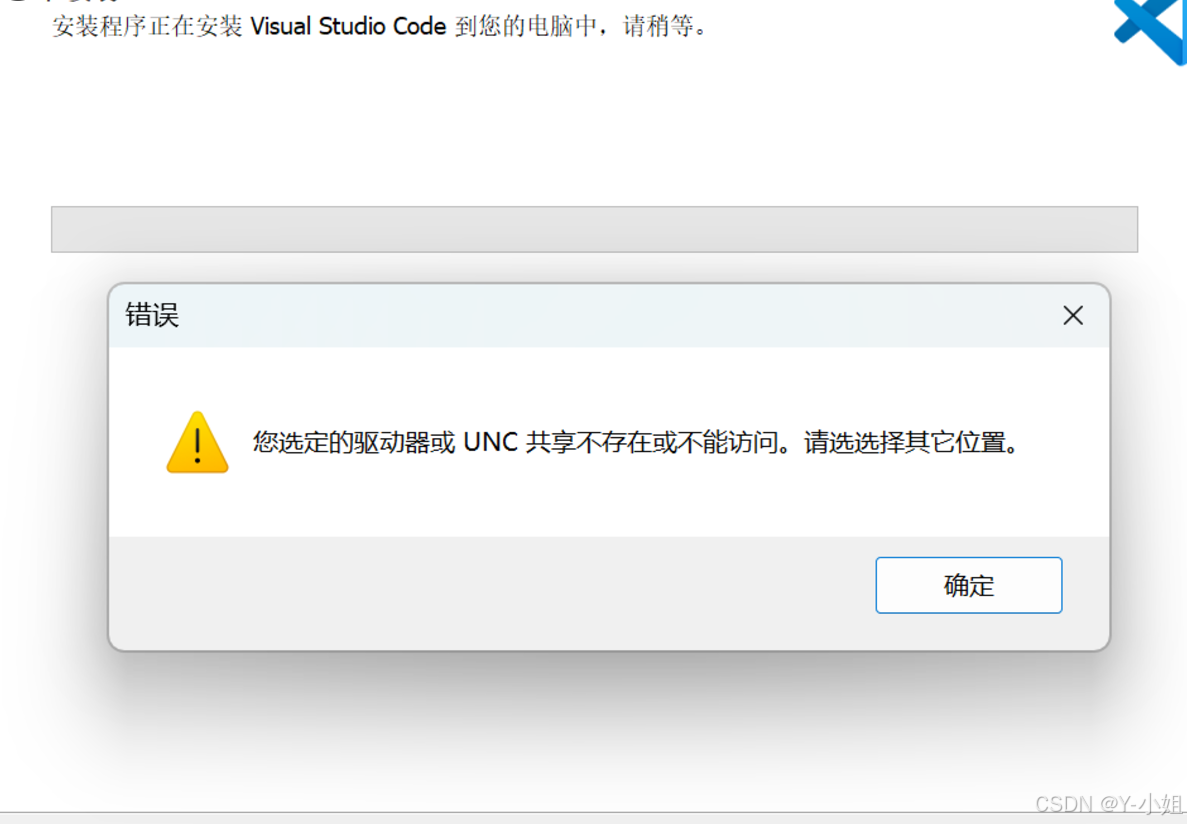Image resolution: width=1187 pixels, height=824 pixels.
Task: Click the empty installation progress bar
Action: point(594,229)
